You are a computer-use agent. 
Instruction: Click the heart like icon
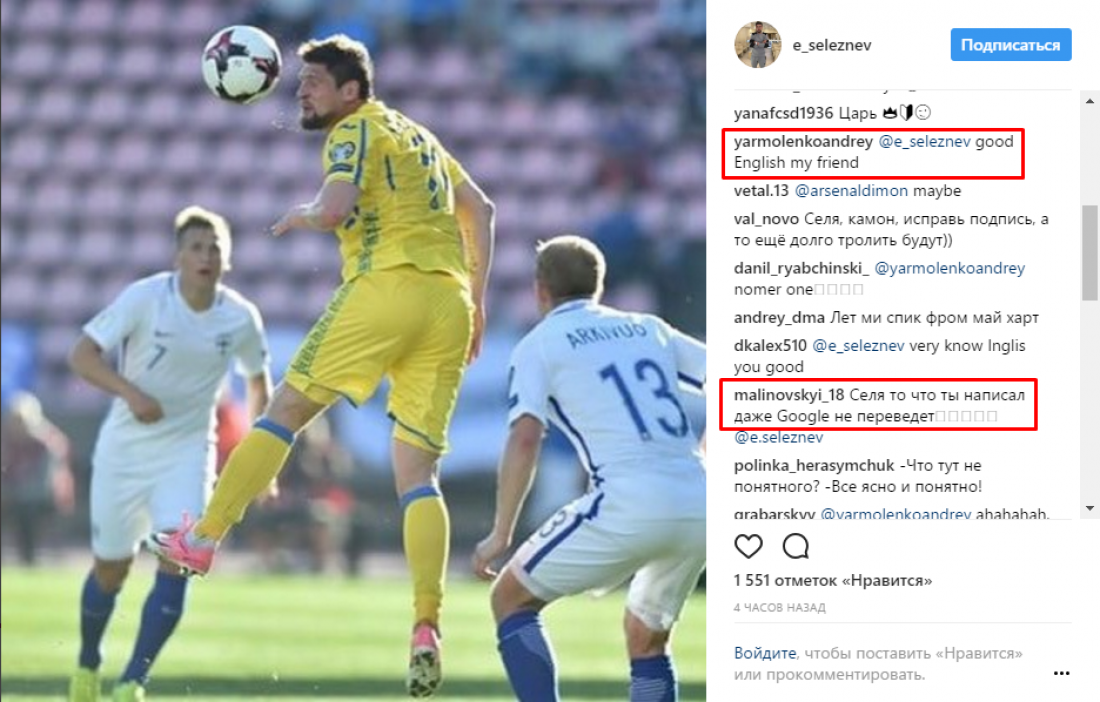[x=748, y=546]
